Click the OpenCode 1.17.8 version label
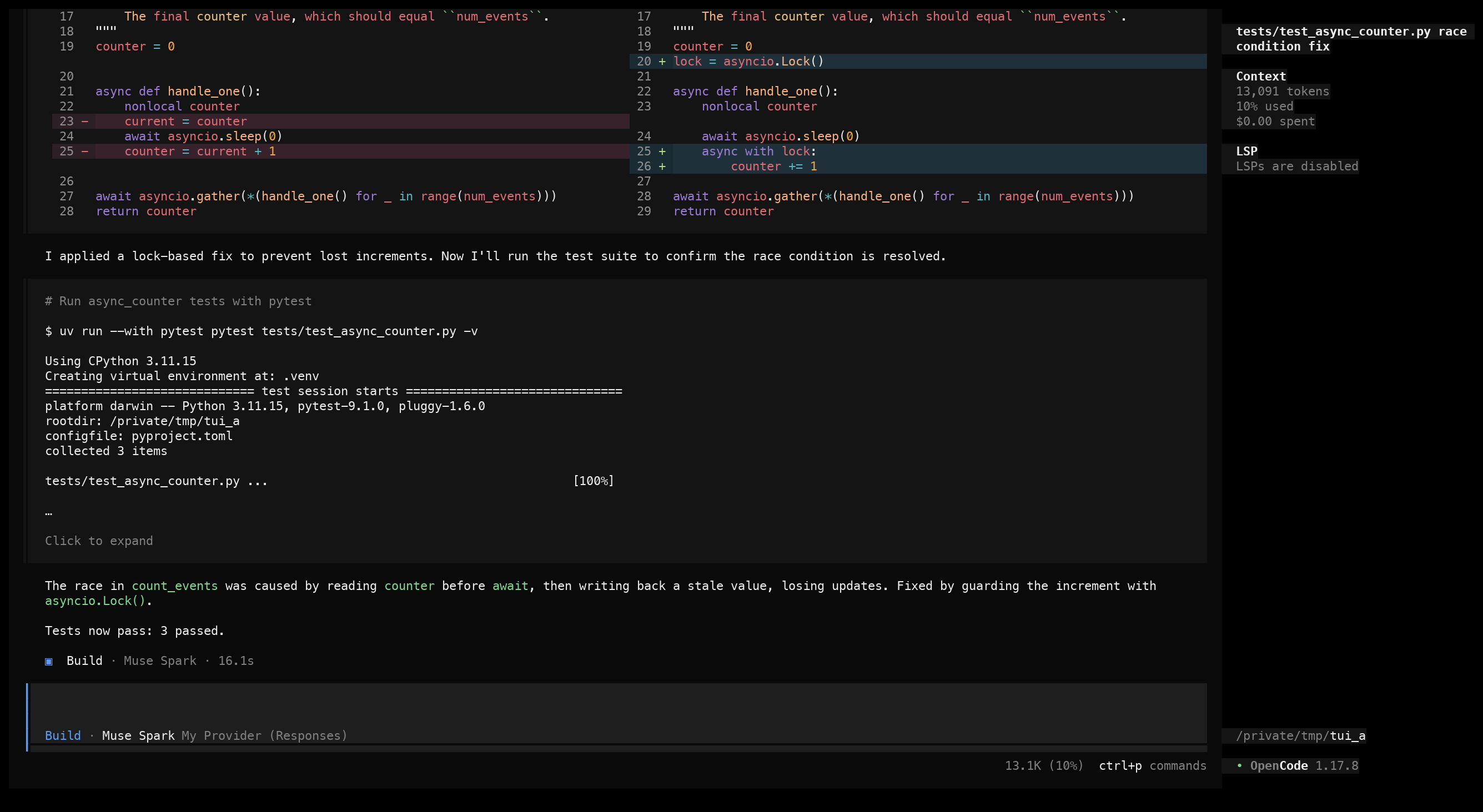This screenshot has width=1483, height=812. [1304, 765]
